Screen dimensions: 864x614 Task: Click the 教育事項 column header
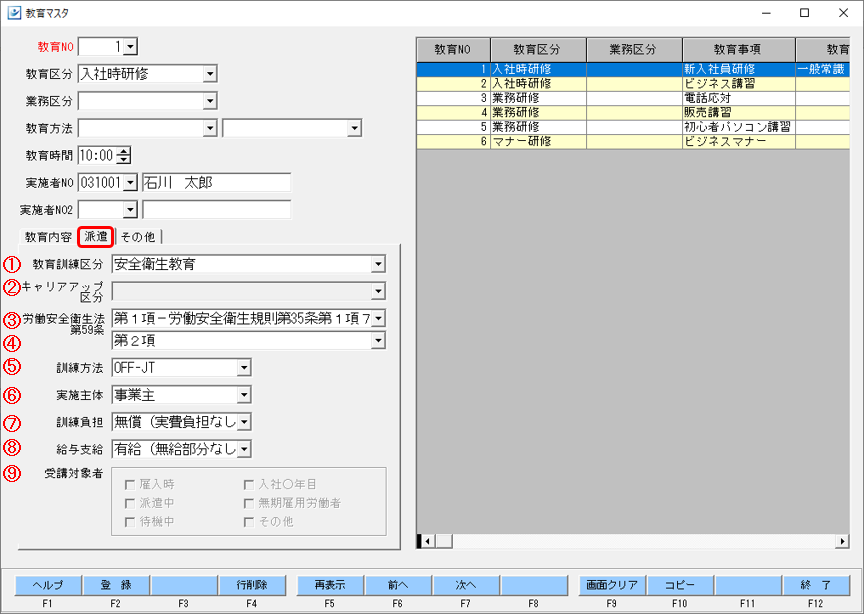738,50
